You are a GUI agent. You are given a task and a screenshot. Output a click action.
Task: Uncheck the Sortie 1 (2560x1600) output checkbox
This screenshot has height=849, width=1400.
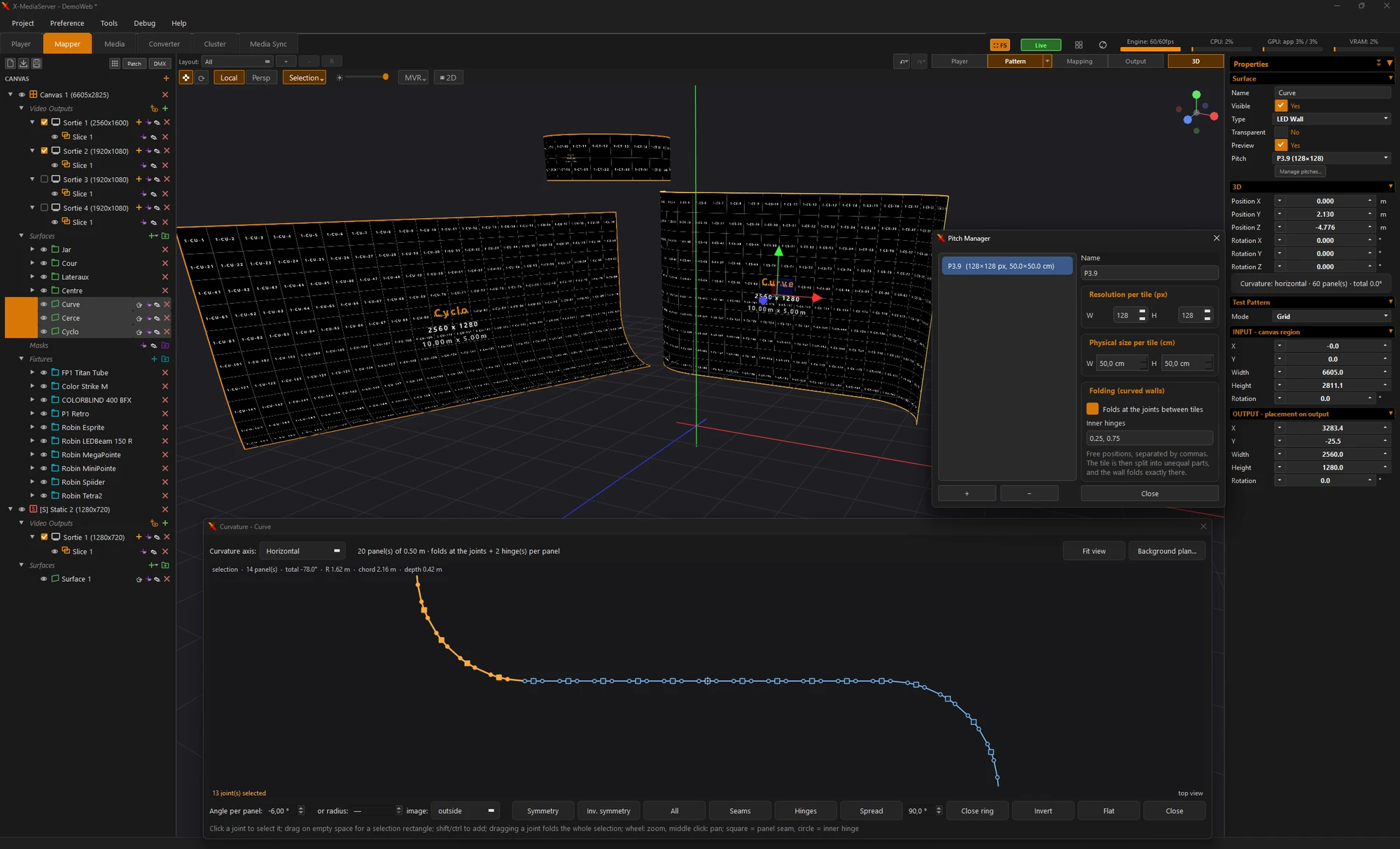tap(45, 122)
